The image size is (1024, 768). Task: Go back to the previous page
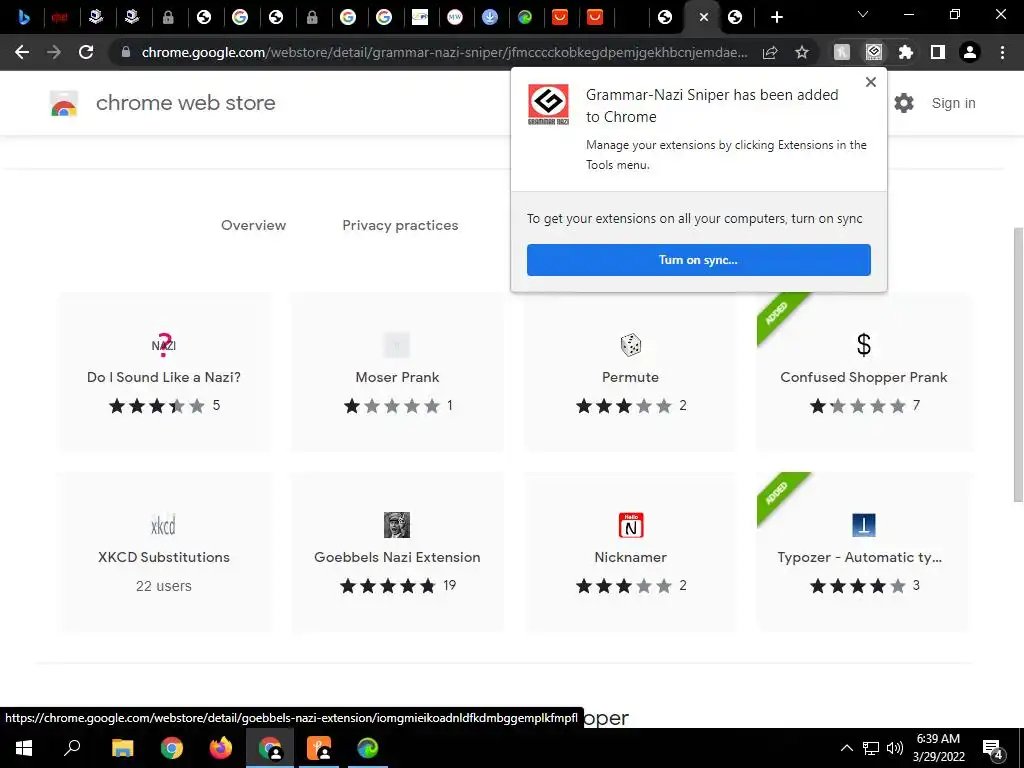(x=22, y=52)
